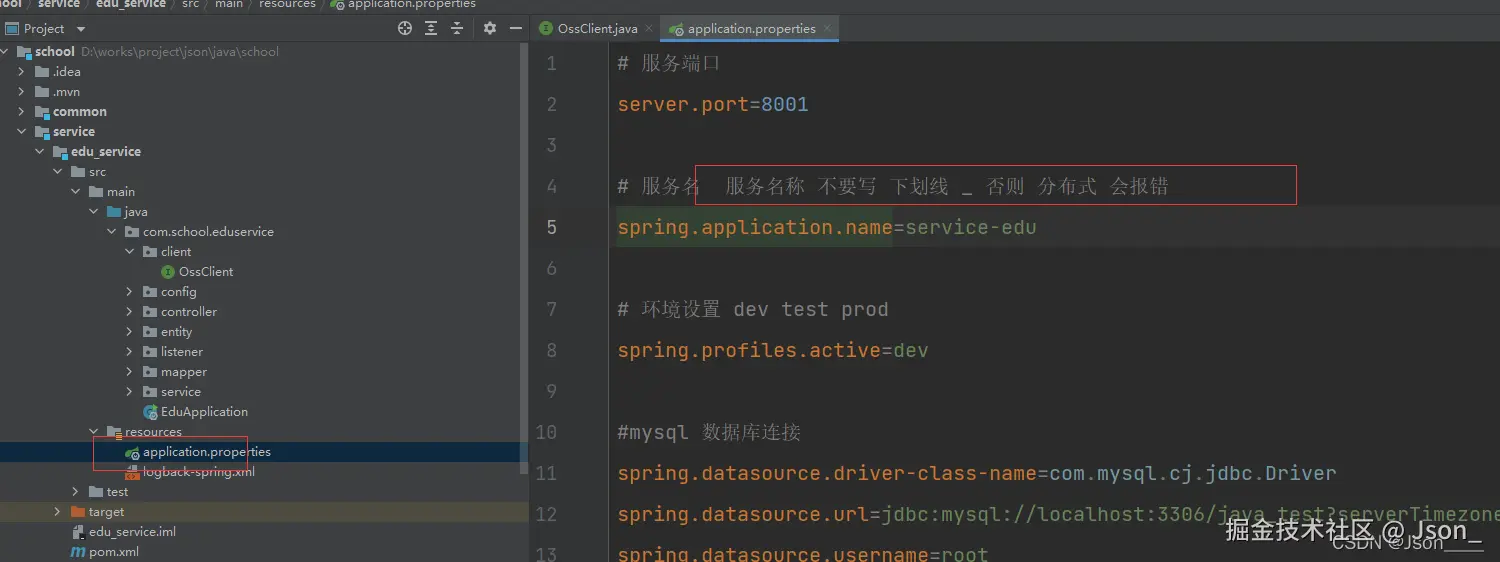The image size is (1500, 562).
Task: Collapse the edu_service module
Action: click(40, 152)
